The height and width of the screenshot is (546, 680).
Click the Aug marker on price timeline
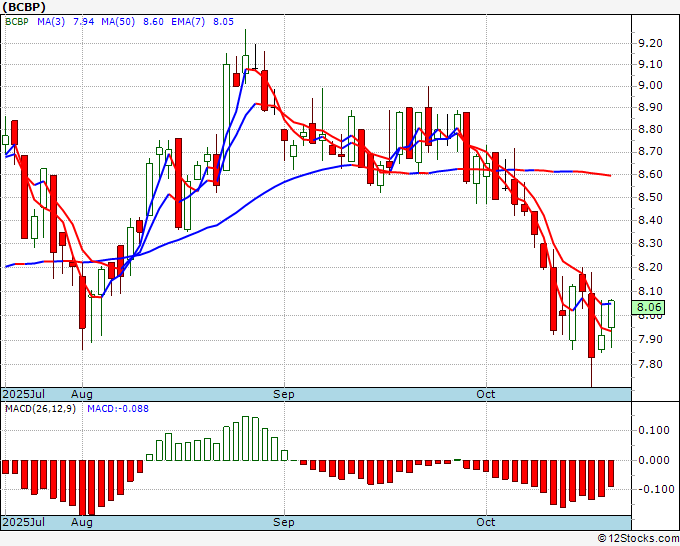coord(82,394)
